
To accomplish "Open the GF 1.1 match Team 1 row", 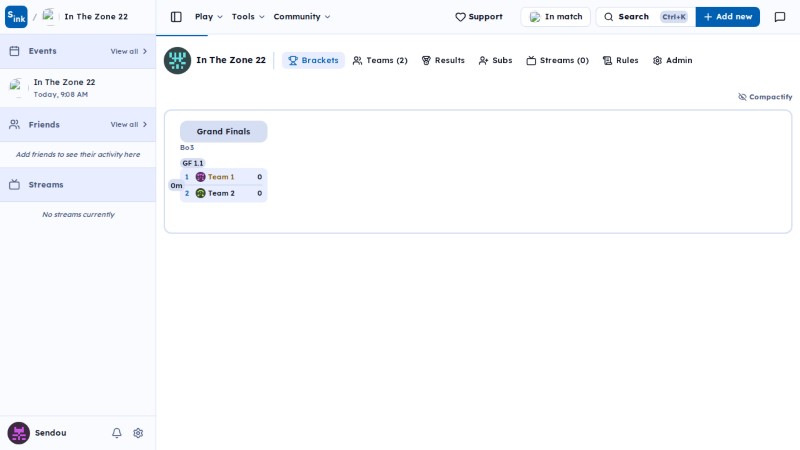I will pos(223,177).
